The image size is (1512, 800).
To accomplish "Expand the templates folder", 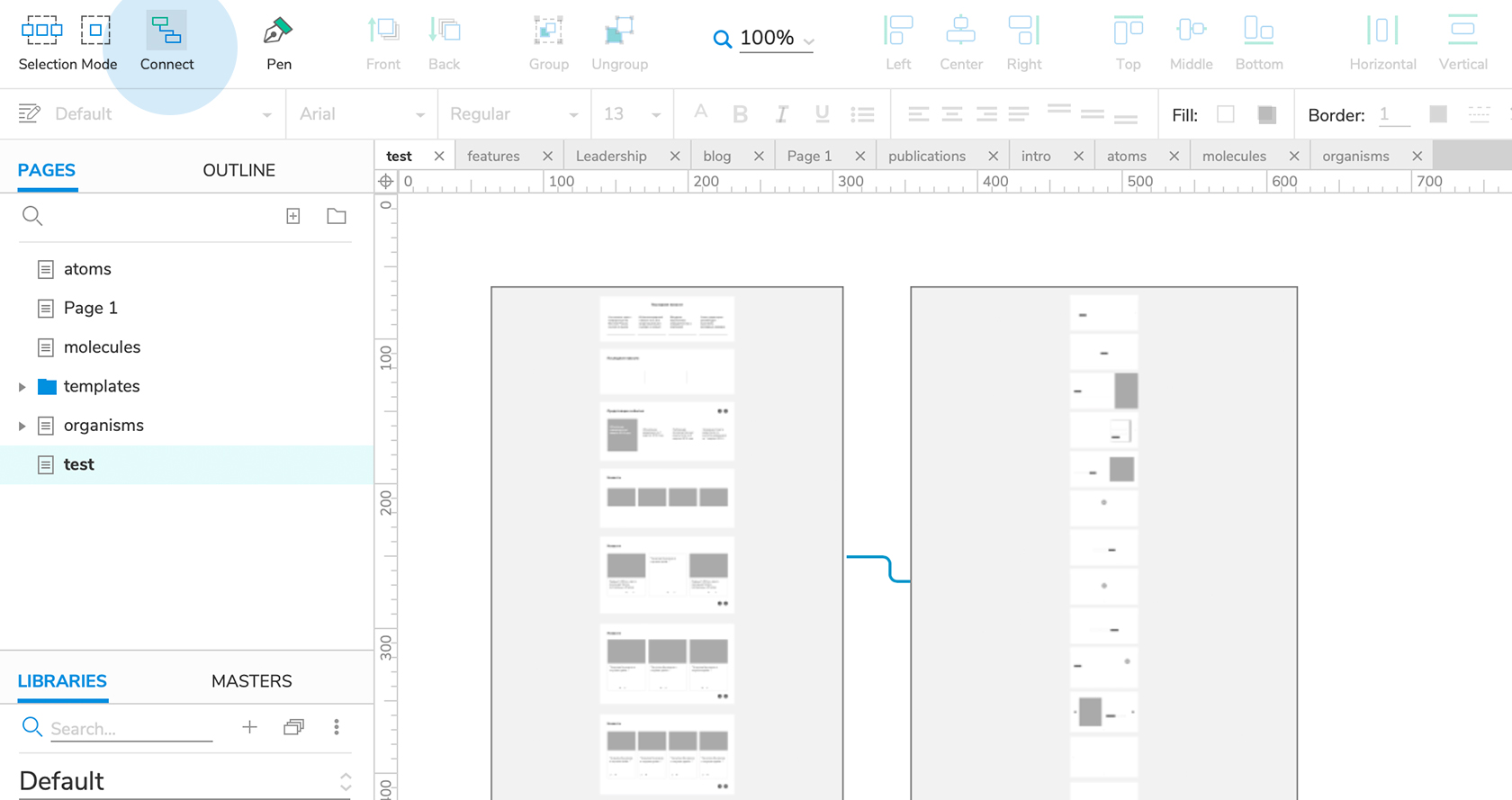I will 22,387.
